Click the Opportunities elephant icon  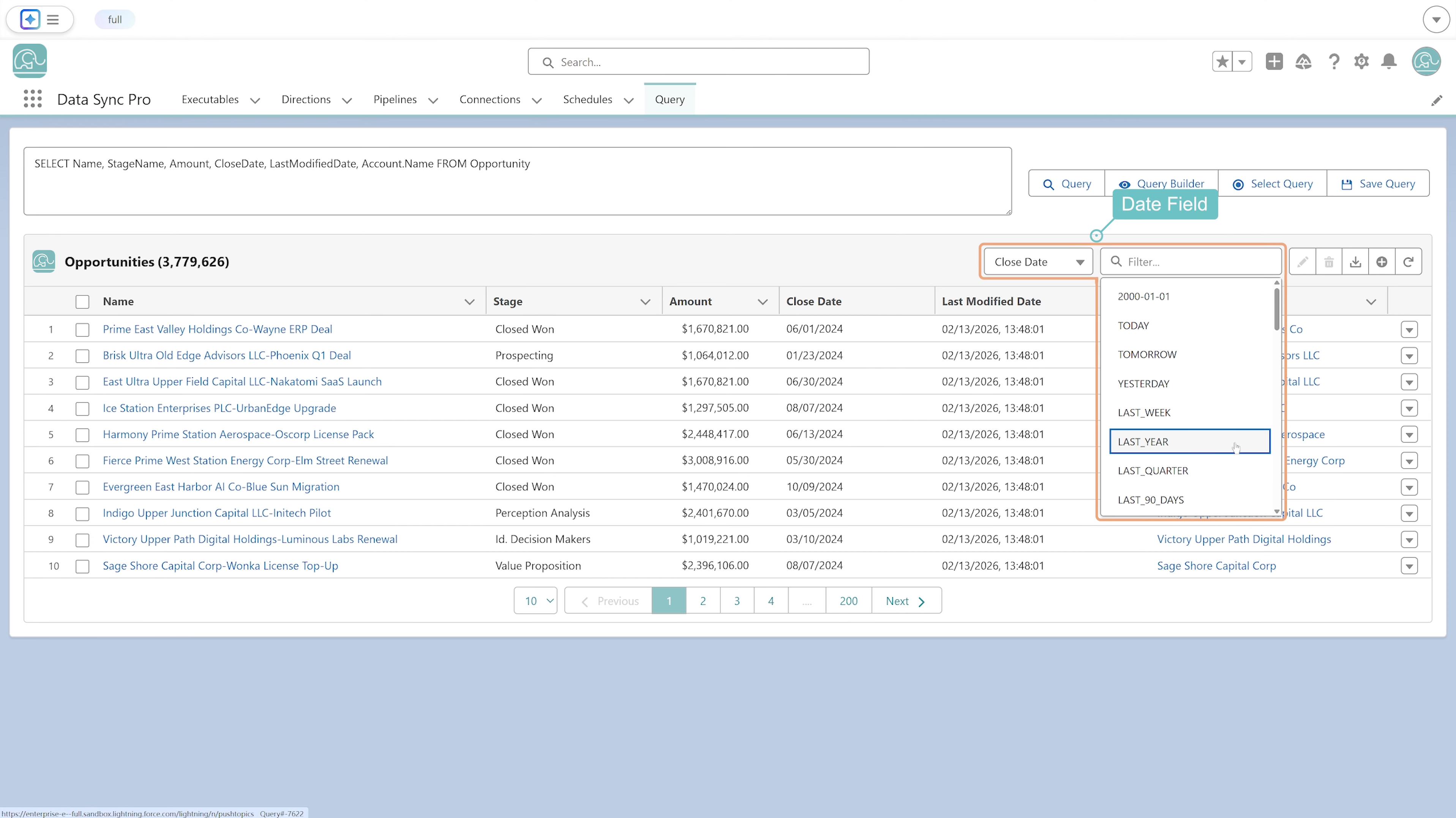click(44, 261)
